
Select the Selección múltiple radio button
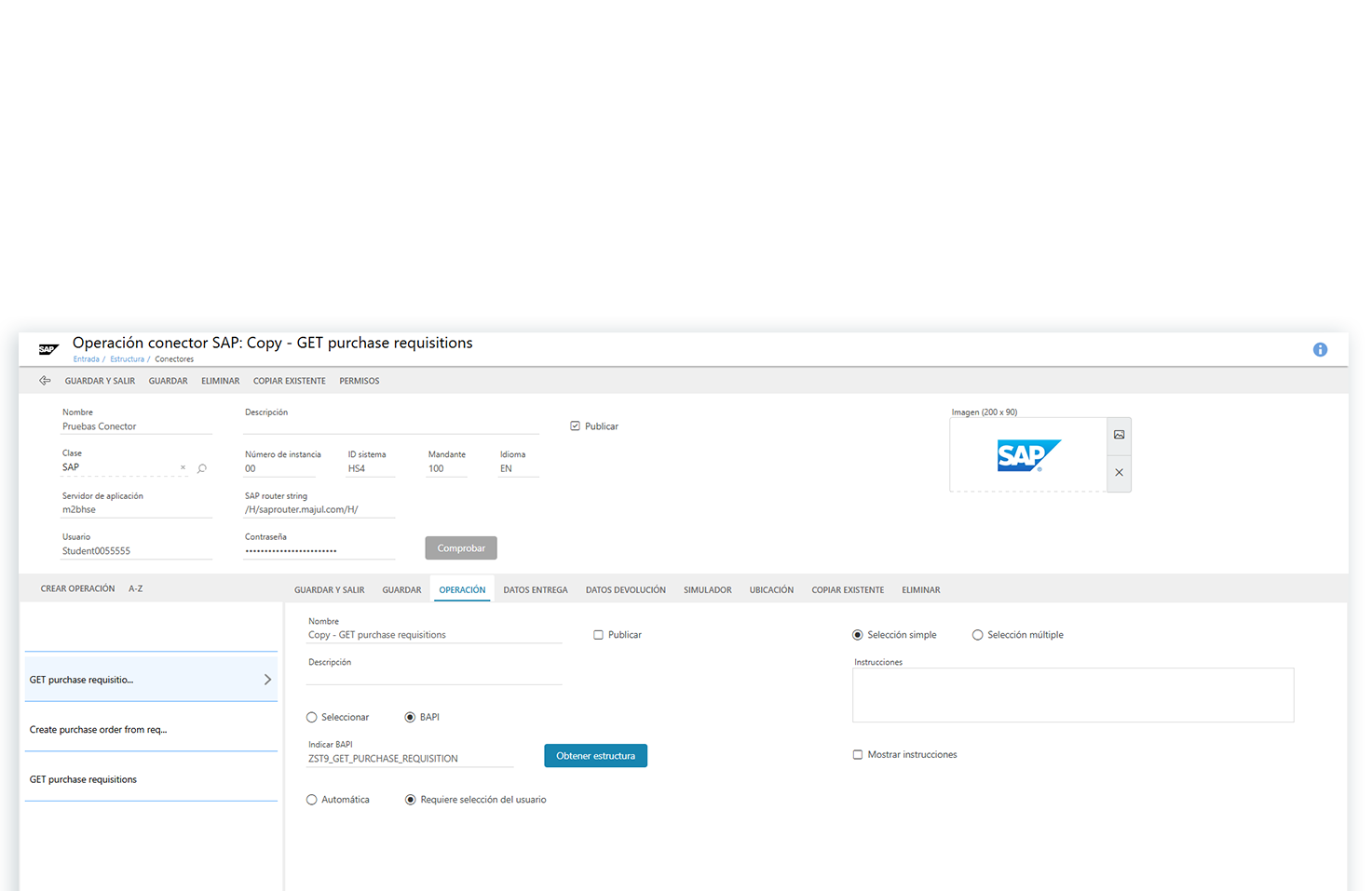tap(977, 634)
